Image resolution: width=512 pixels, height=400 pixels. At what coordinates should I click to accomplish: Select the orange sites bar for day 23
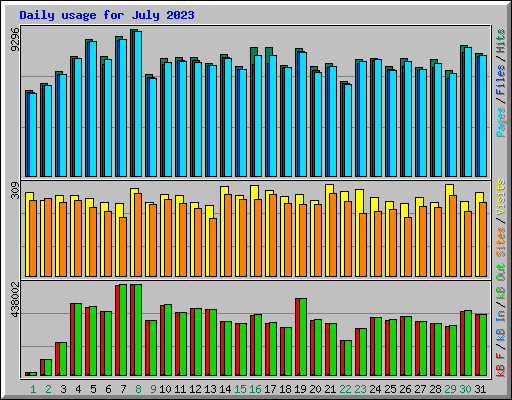pyautogui.click(x=363, y=245)
